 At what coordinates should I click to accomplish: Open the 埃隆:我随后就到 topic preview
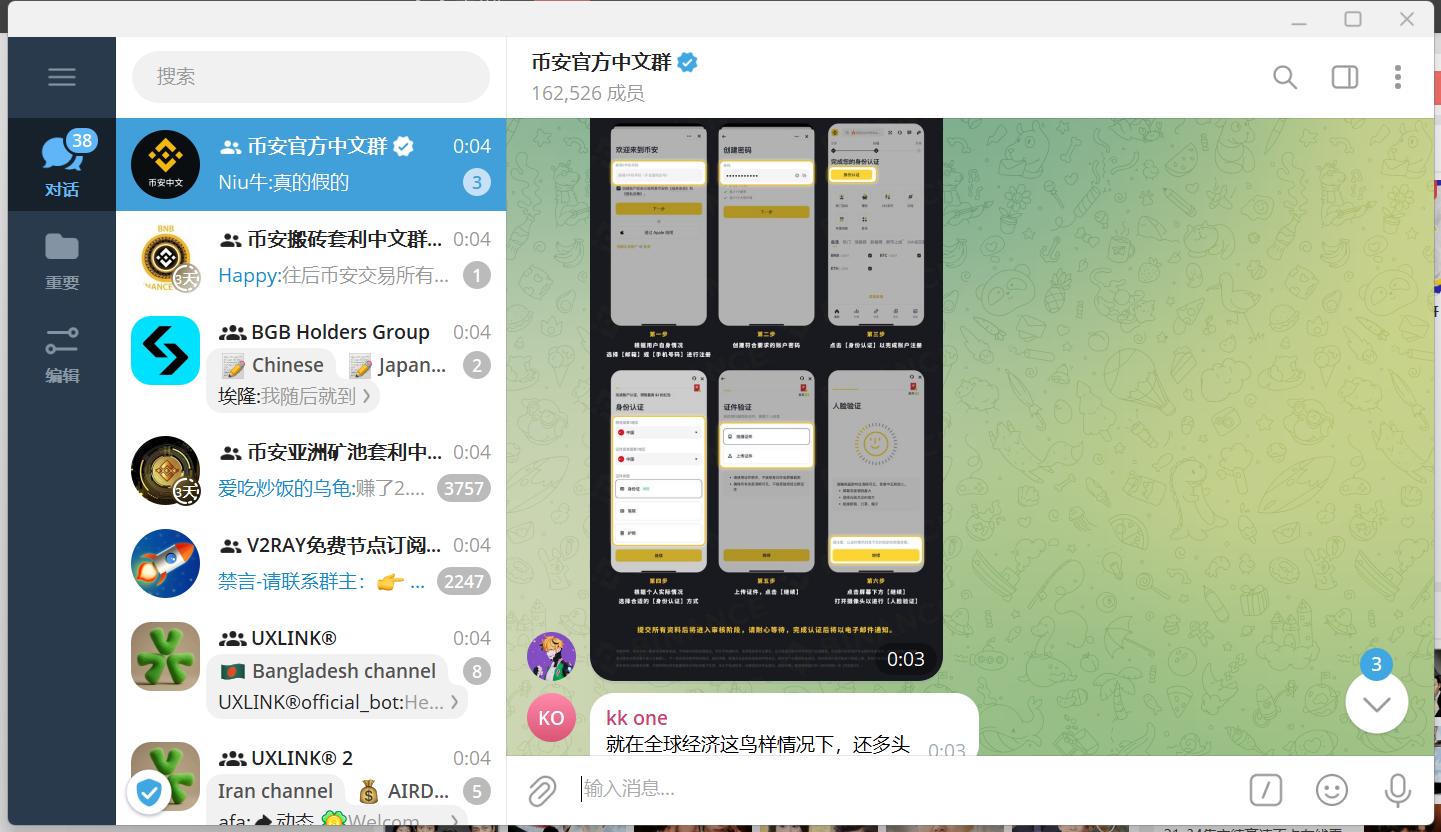click(x=294, y=396)
